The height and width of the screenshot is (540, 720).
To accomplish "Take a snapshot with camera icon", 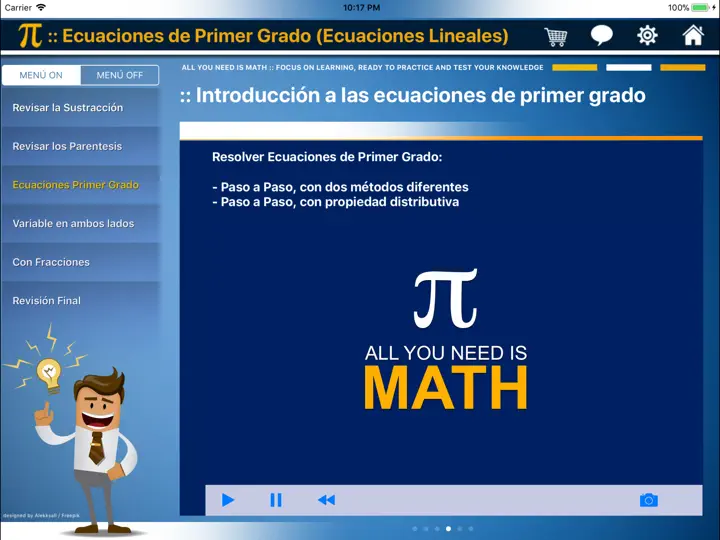I will coord(648,500).
